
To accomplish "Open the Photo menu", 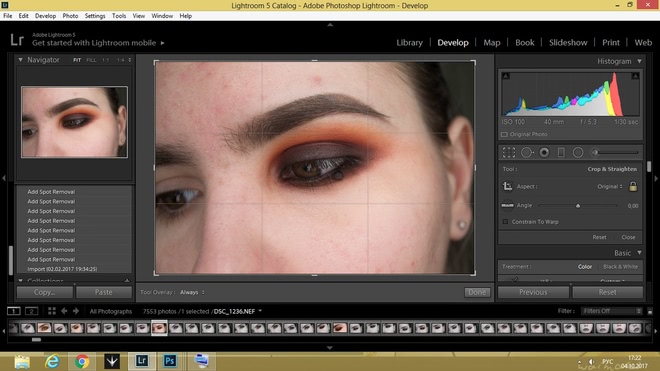I will pos(70,16).
